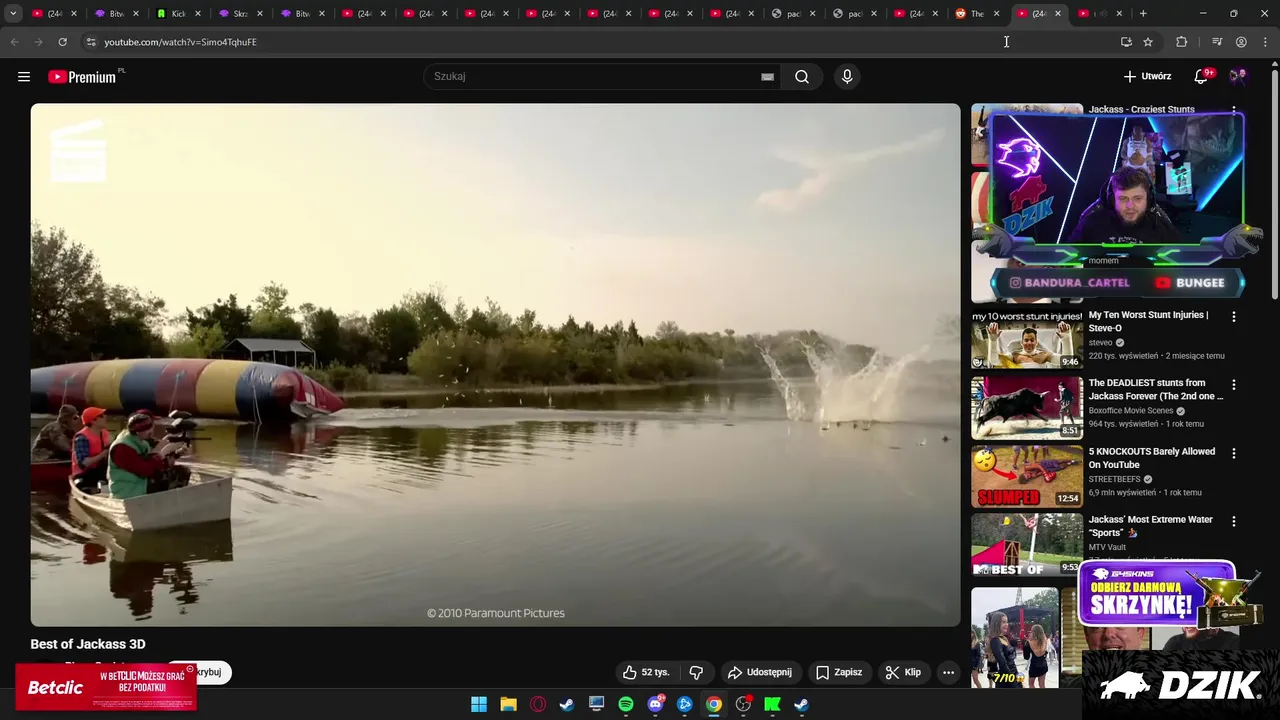1280x720 pixels.
Task: Click the 'Best of Jackass 3D' video title
Action: (88, 644)
